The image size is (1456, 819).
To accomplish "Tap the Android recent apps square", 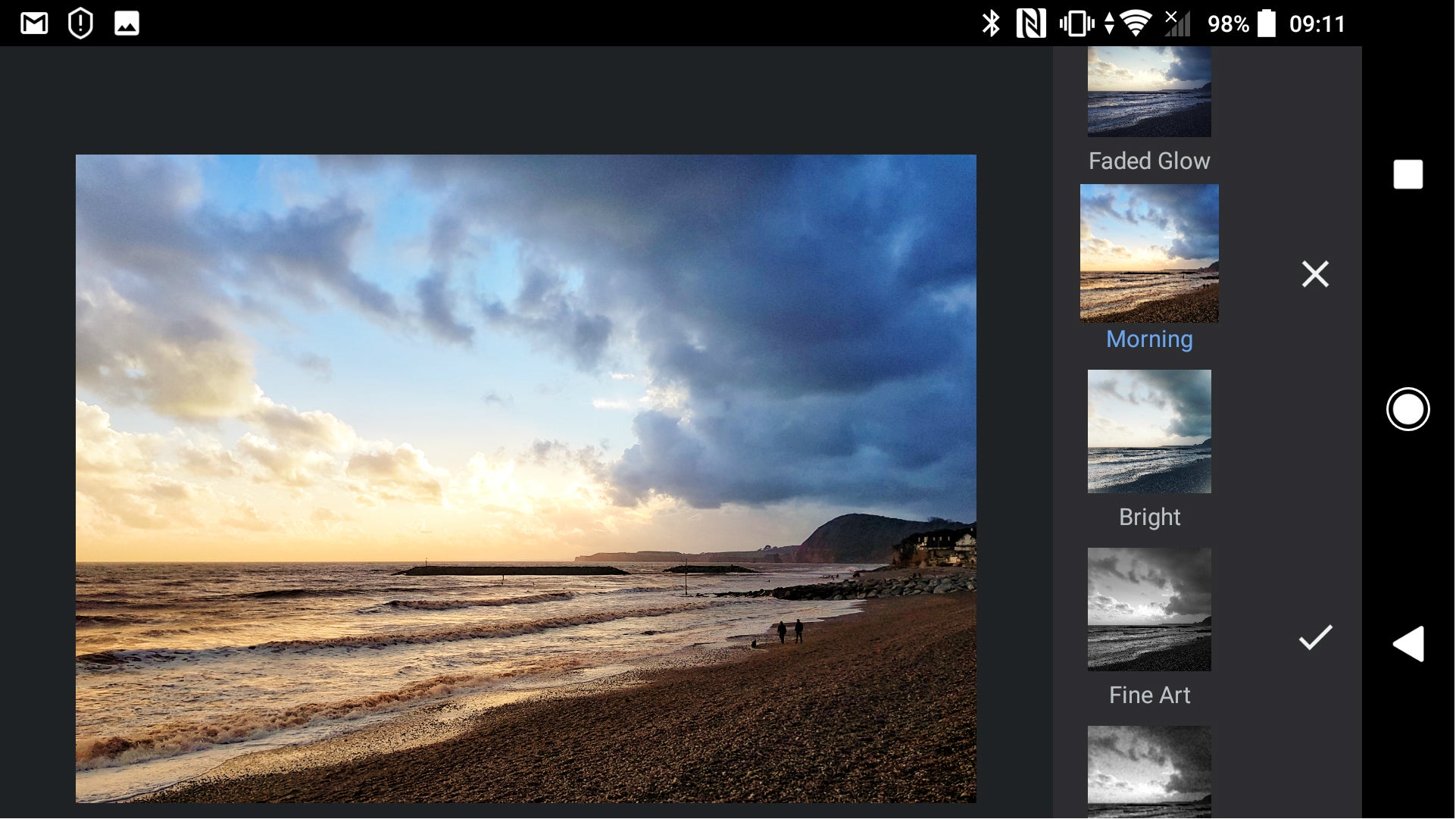I will [x=1409, y=174].
